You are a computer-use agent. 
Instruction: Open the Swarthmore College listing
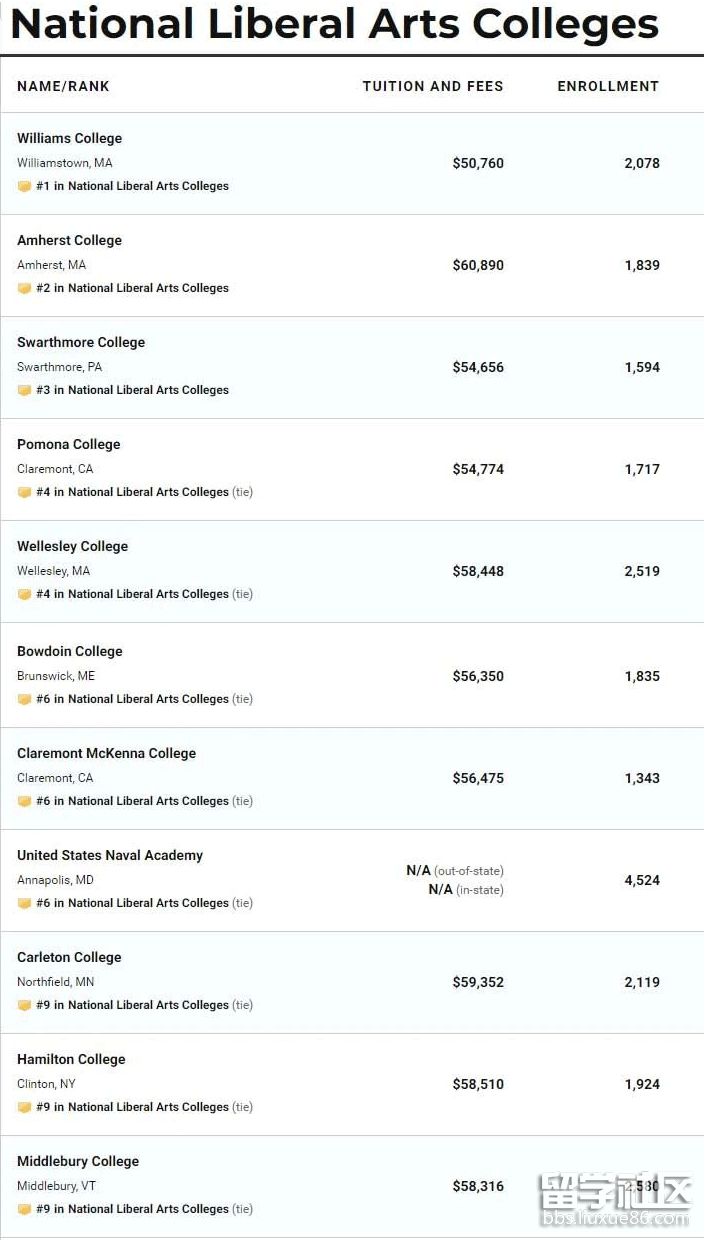pyautogui.click(x=81, y=342)
